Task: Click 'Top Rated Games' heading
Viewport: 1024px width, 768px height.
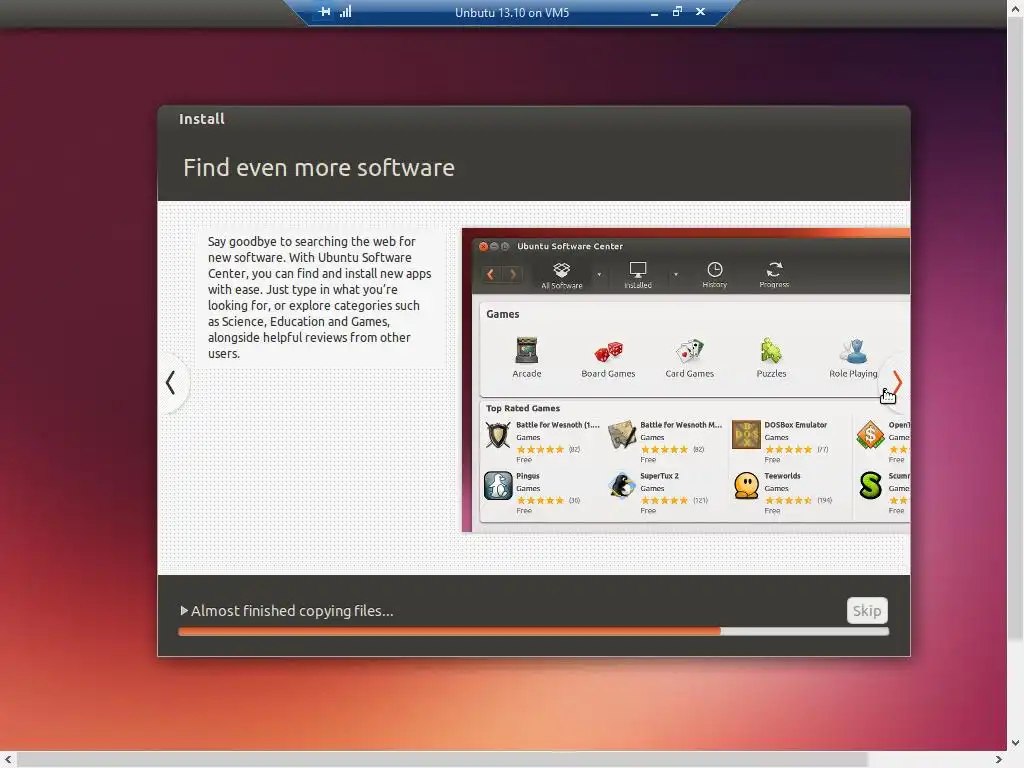Action: 522,408
